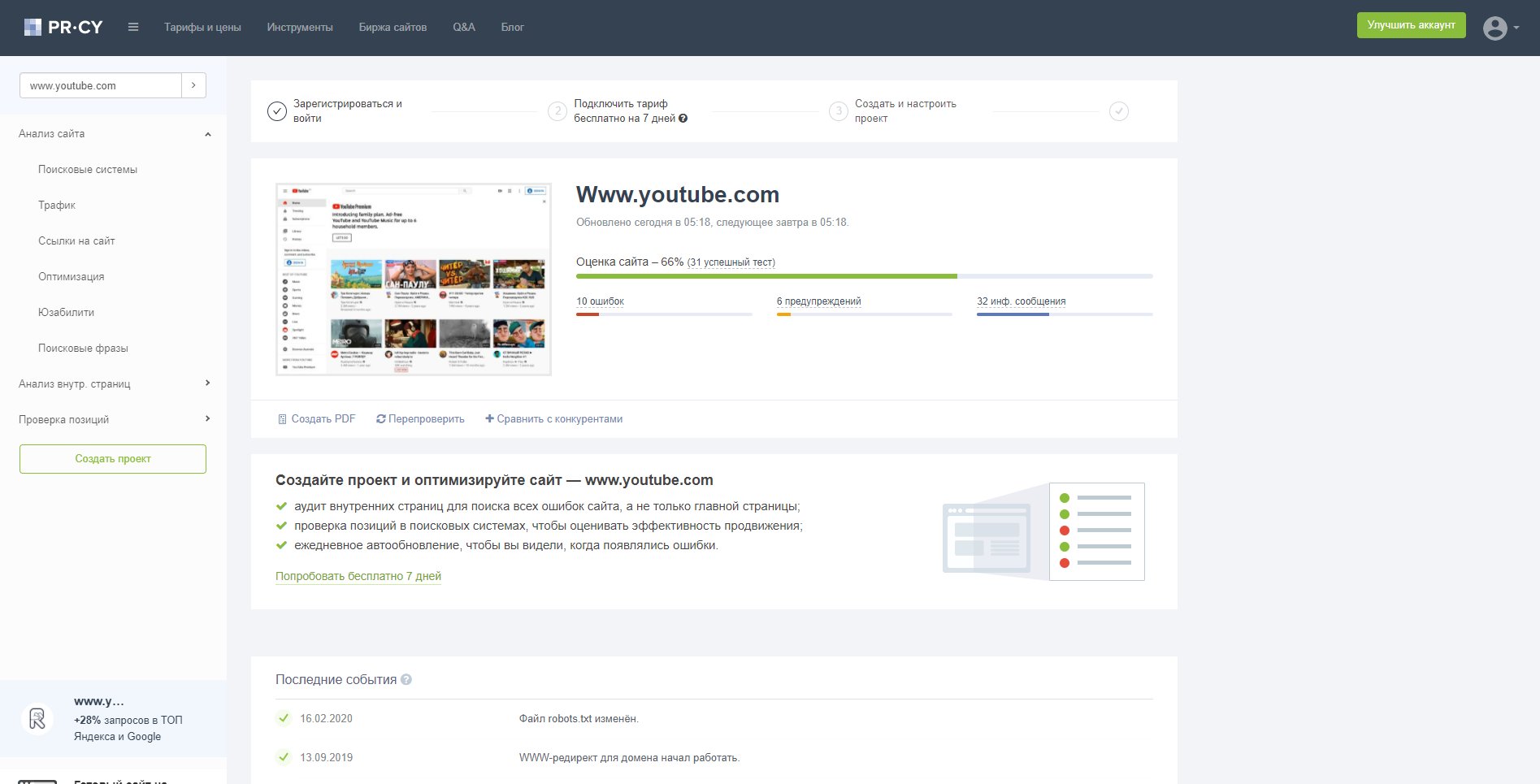Viewport: 1540px width, 784px height.
Task: Open the 10 ошибок details
Action: [x=601, y=301]
